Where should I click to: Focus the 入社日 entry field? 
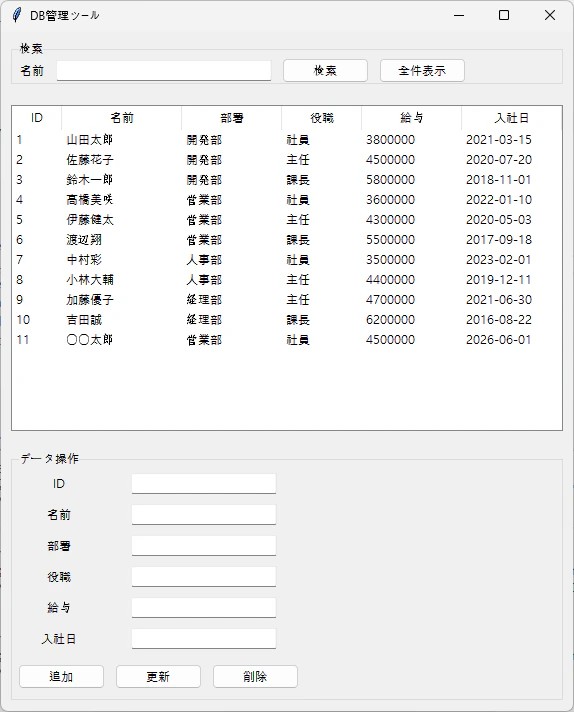pos(204,638)
